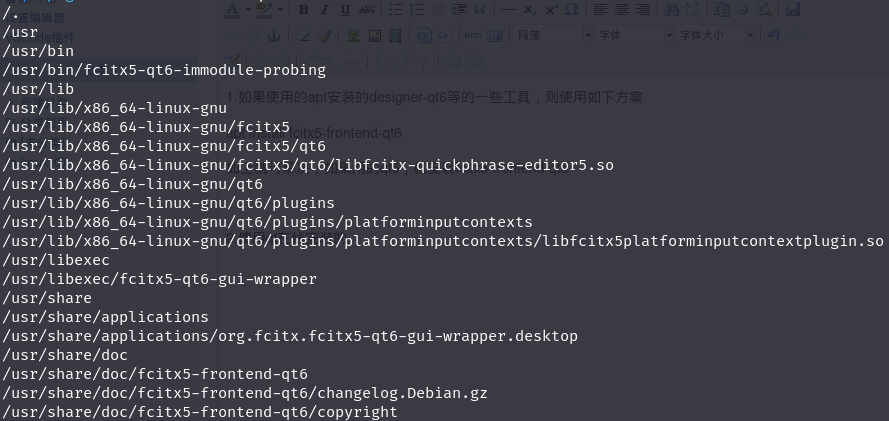Screen dimensions: 889x421
Task: Align text to the center
Action: [x=622, y=10]
